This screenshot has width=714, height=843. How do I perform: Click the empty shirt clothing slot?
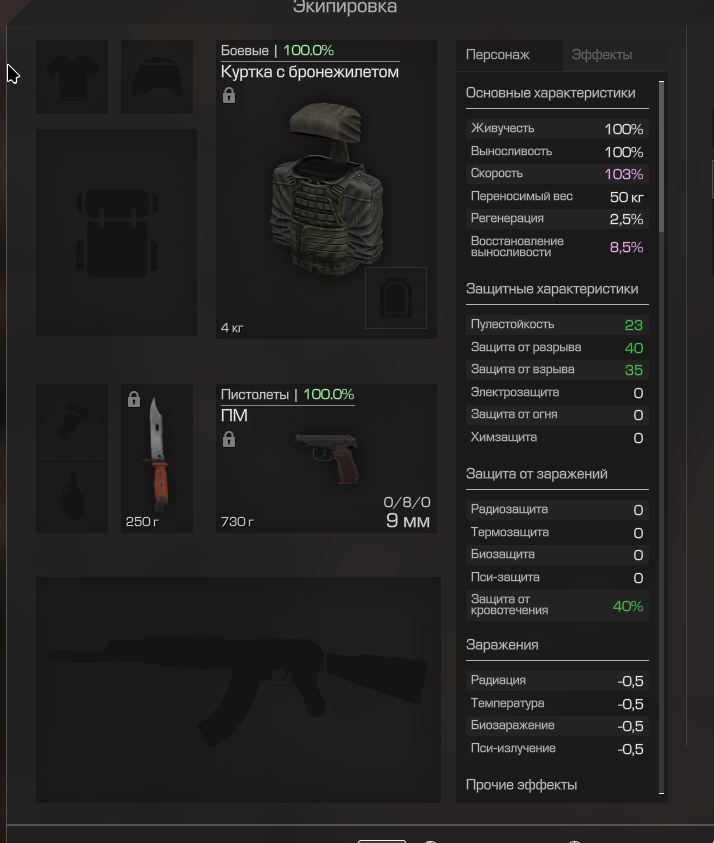(72, 77)
